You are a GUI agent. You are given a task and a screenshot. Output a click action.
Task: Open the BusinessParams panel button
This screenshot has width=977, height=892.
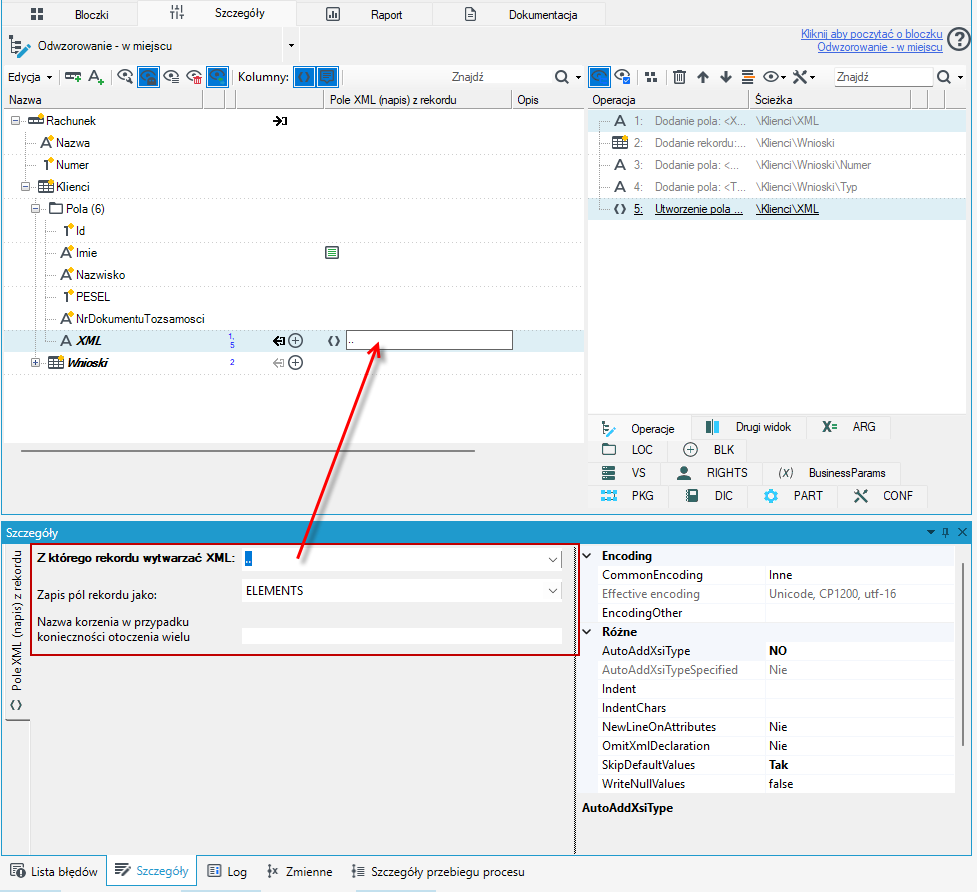tap(832, 473)
